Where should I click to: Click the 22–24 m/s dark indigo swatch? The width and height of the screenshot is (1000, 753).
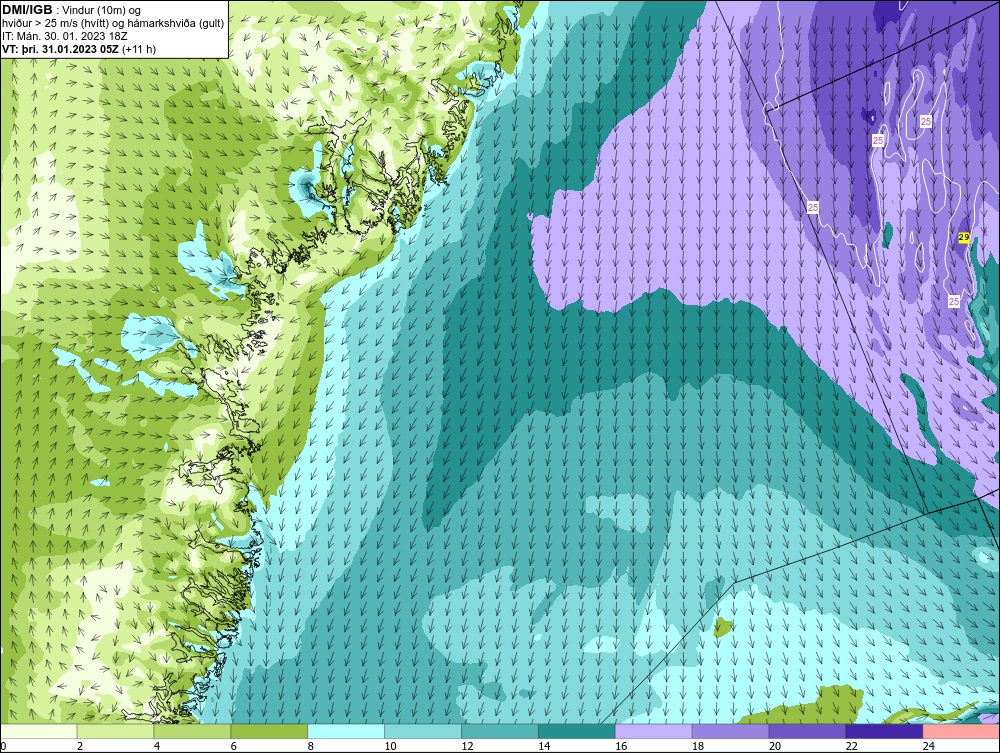(x=885, y=731)
